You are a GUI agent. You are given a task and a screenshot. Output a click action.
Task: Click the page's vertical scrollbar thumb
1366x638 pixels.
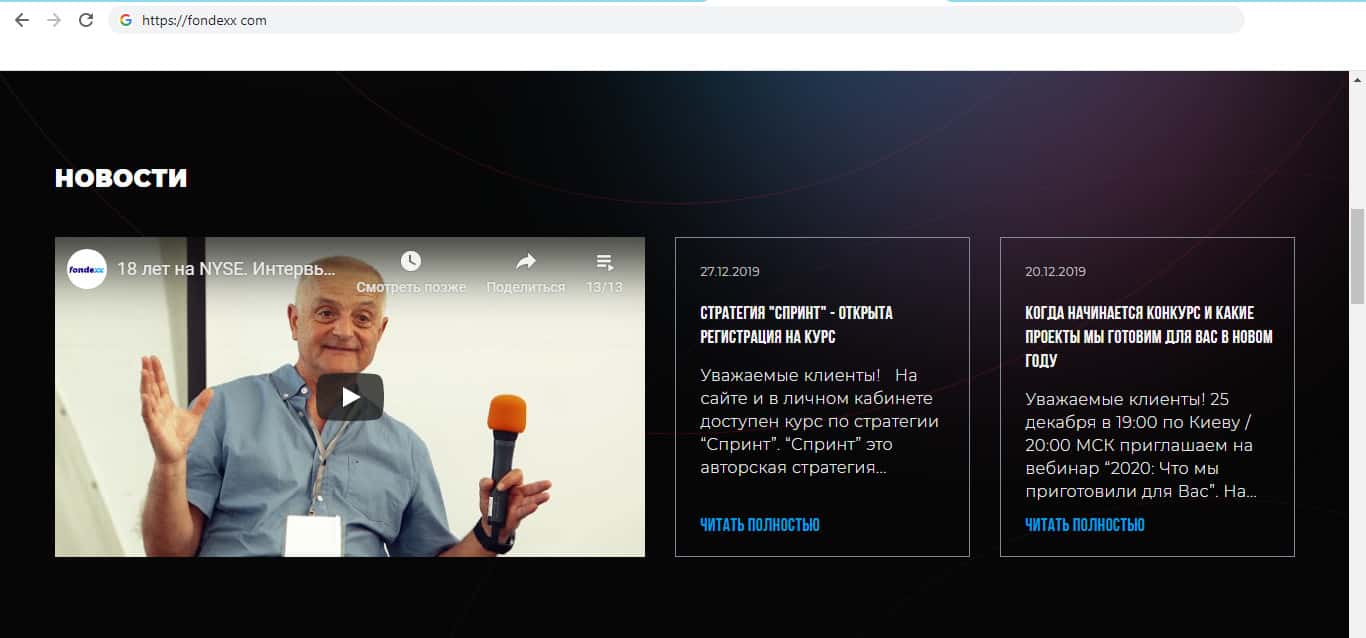click(x=1357, y=256)
